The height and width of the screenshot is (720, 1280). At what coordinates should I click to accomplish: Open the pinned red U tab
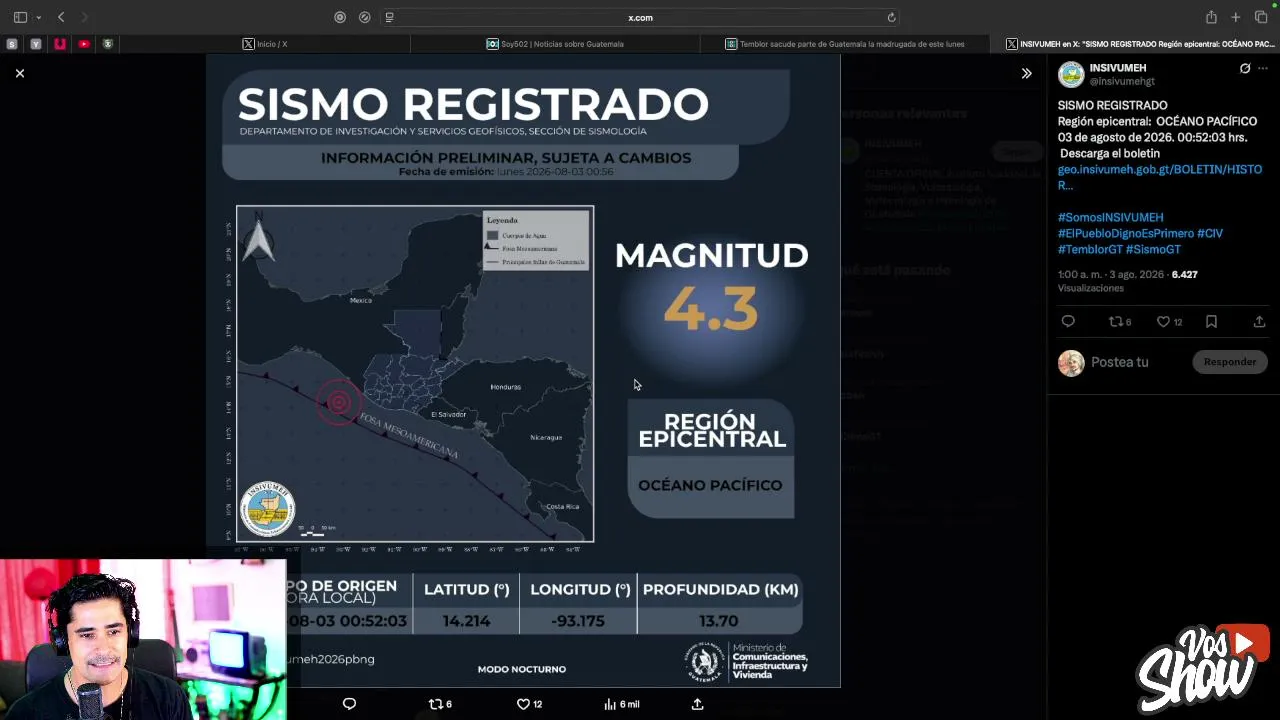click(x=60, y=44)
